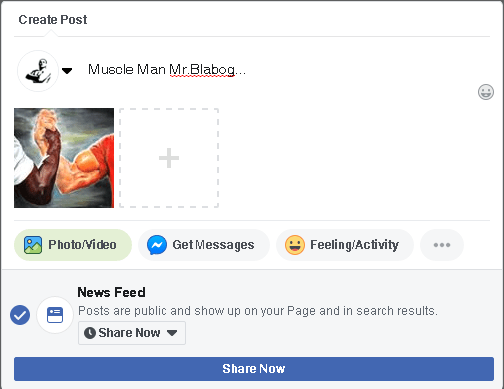Click the Feeling/Activity smiley face icon
The image size is (504, 389).
point(295,245)
